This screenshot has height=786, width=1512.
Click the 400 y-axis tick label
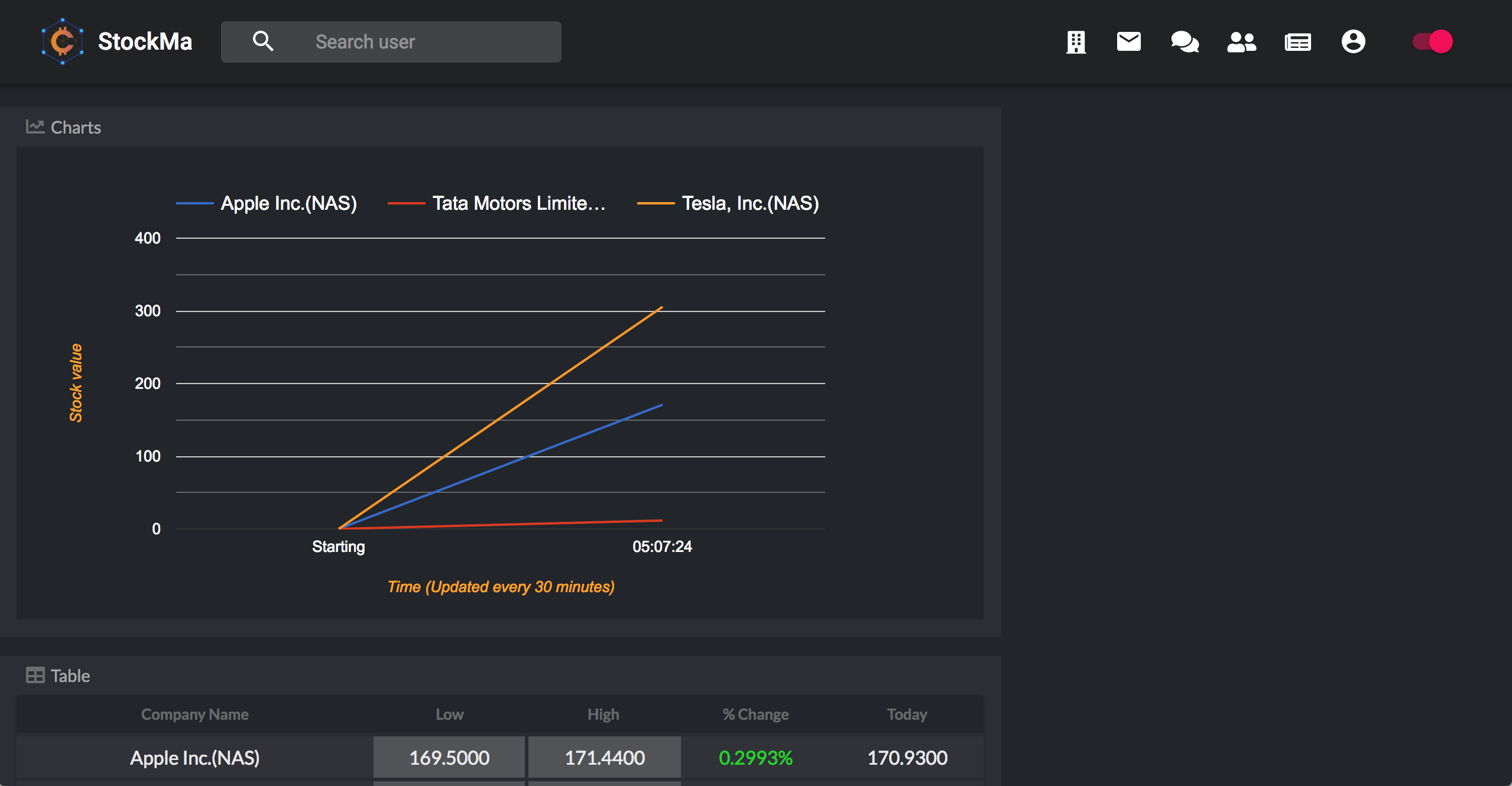click(x=148, y=238)
